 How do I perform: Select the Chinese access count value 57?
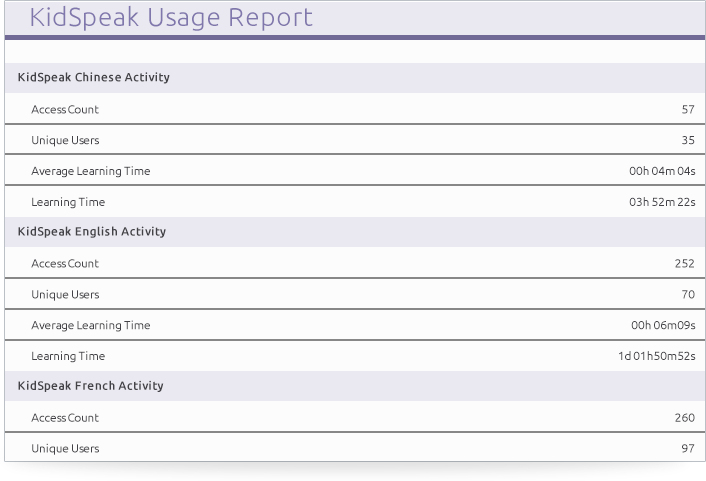click(x=687, y=109)
